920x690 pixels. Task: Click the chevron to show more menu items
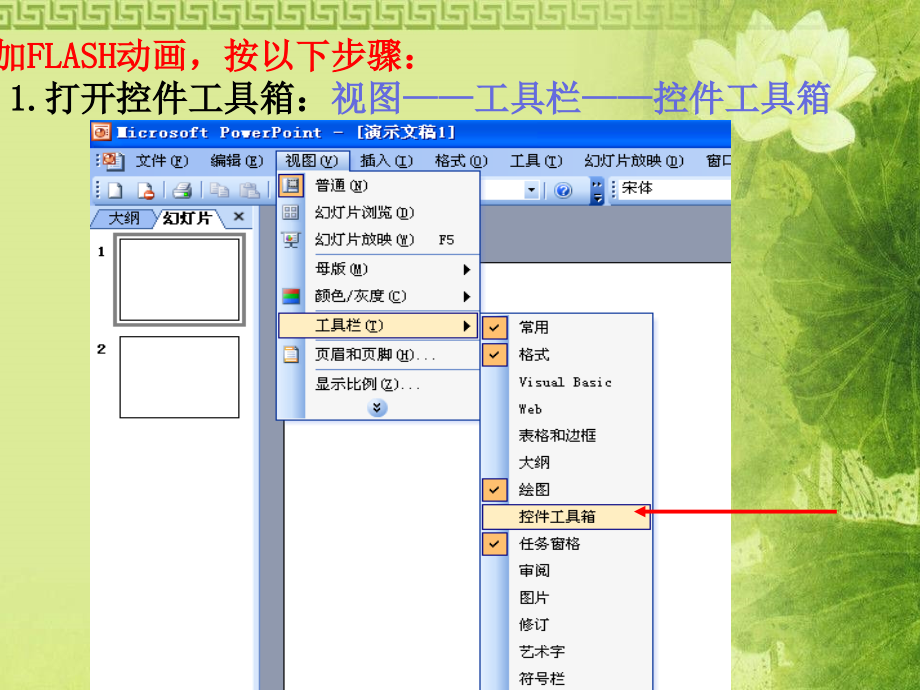pyautogui.click(x=378, y=406)
